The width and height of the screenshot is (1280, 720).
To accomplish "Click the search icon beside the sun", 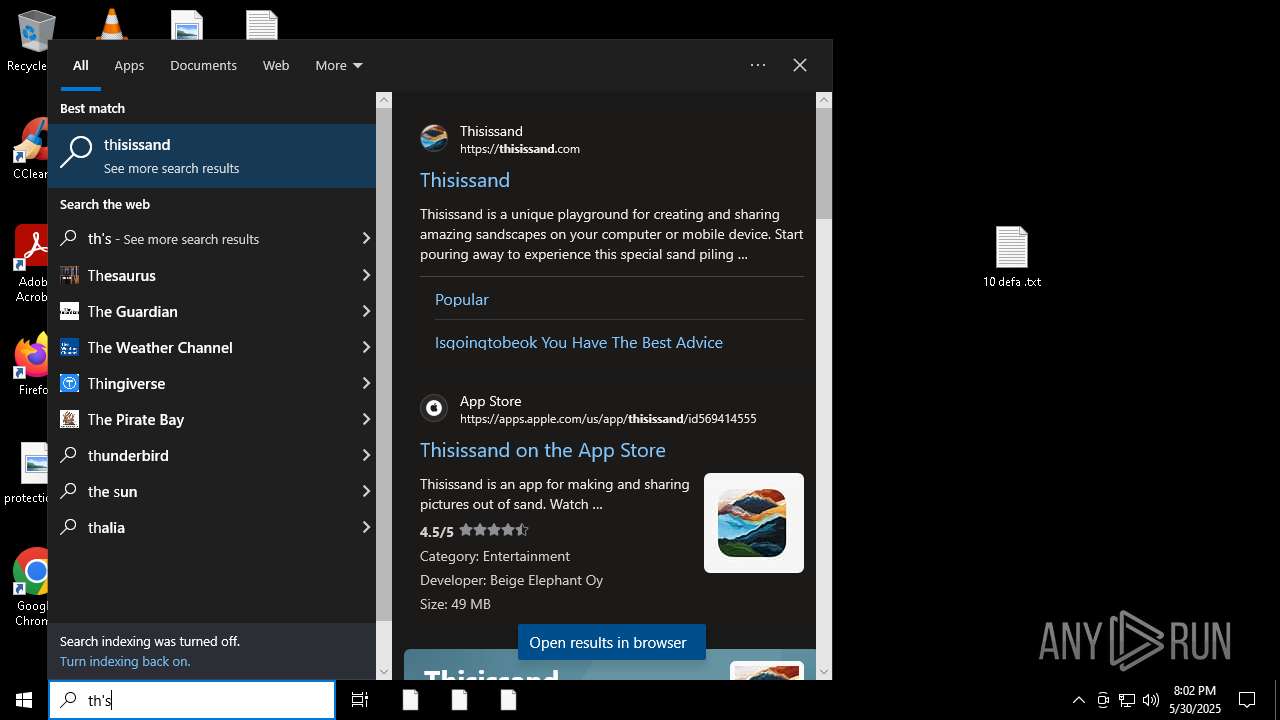I will (x=69, y=491).
